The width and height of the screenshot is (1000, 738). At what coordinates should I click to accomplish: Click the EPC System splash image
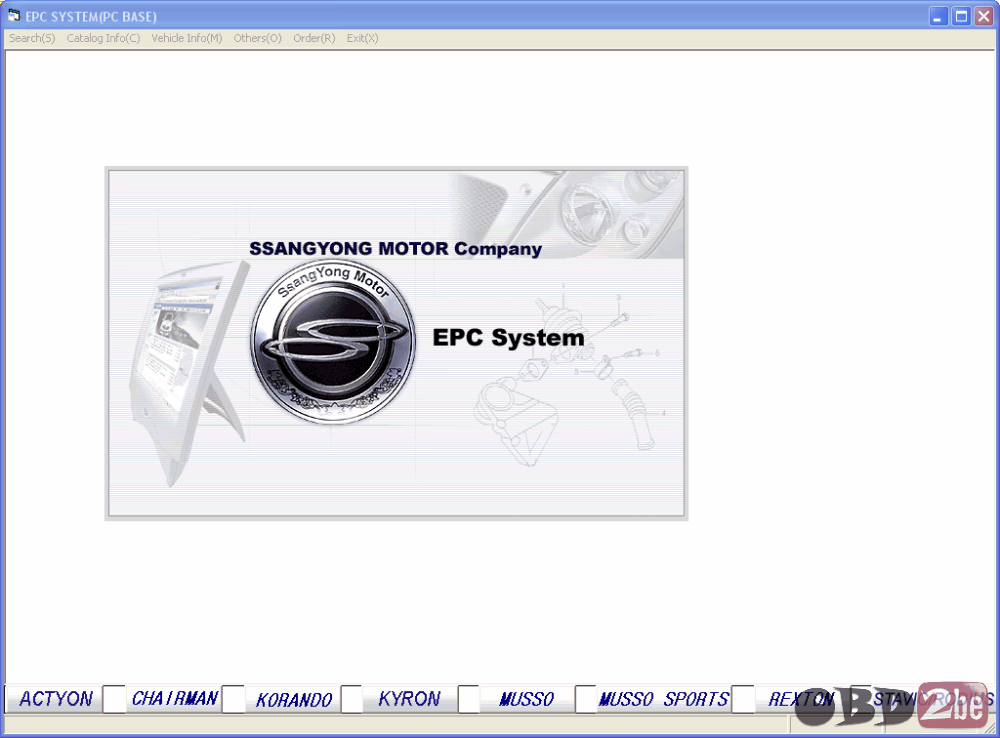pos(396,343)
